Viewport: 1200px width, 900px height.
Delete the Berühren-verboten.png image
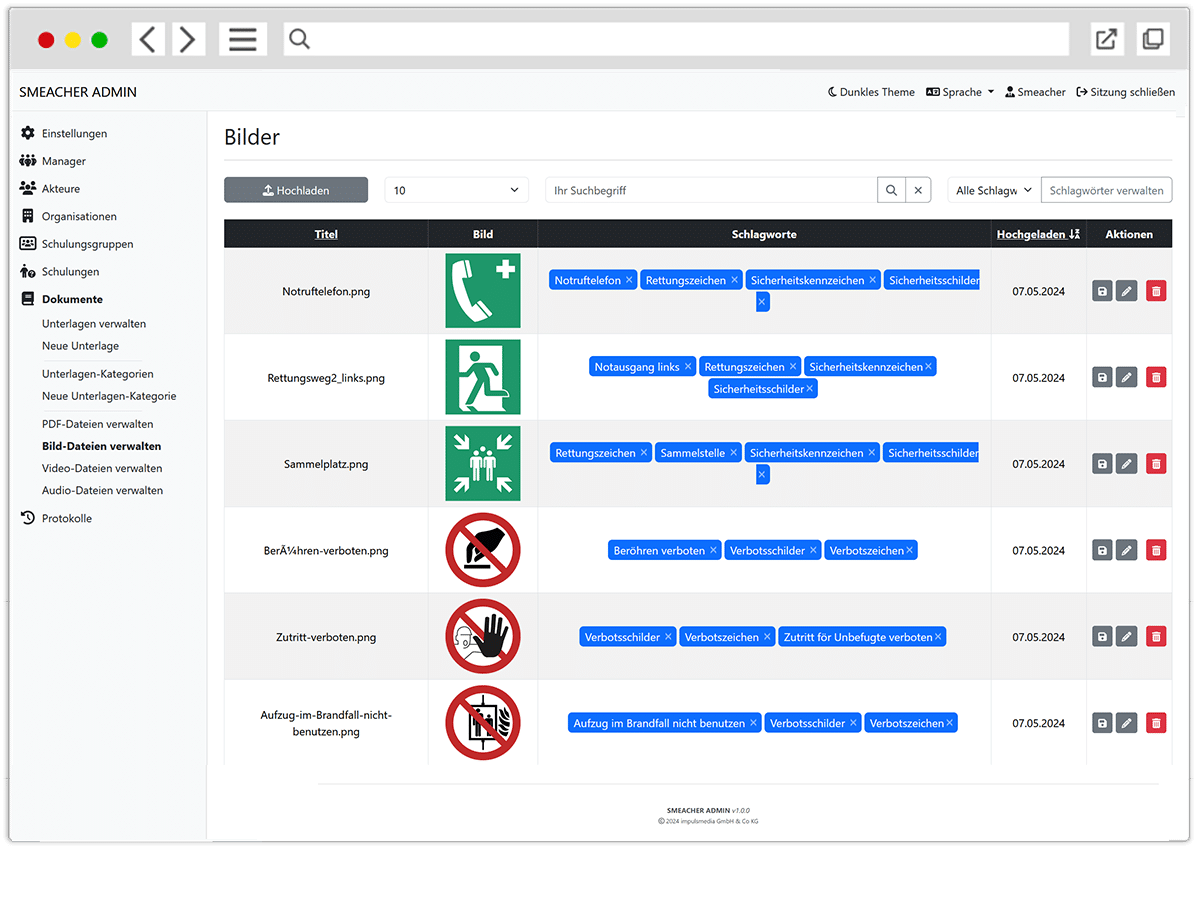coord(1156,550)
